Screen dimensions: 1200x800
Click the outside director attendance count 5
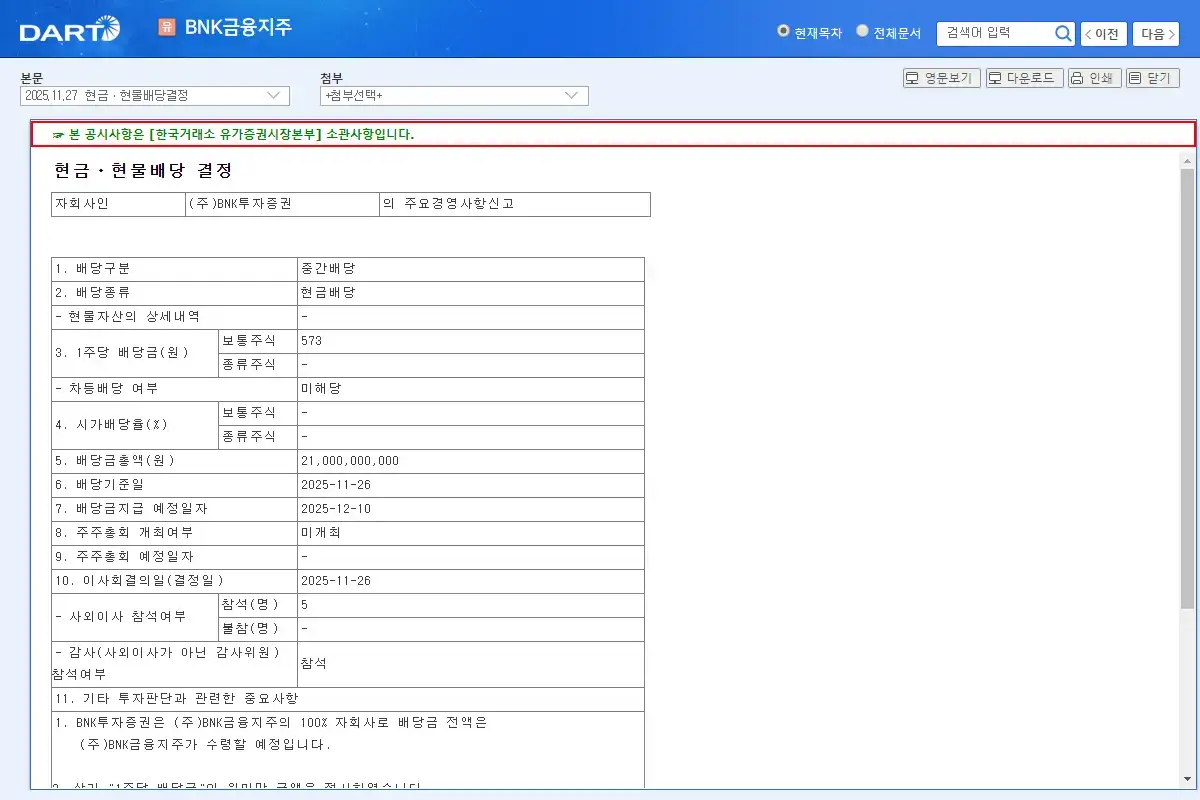tap(304, 605)
